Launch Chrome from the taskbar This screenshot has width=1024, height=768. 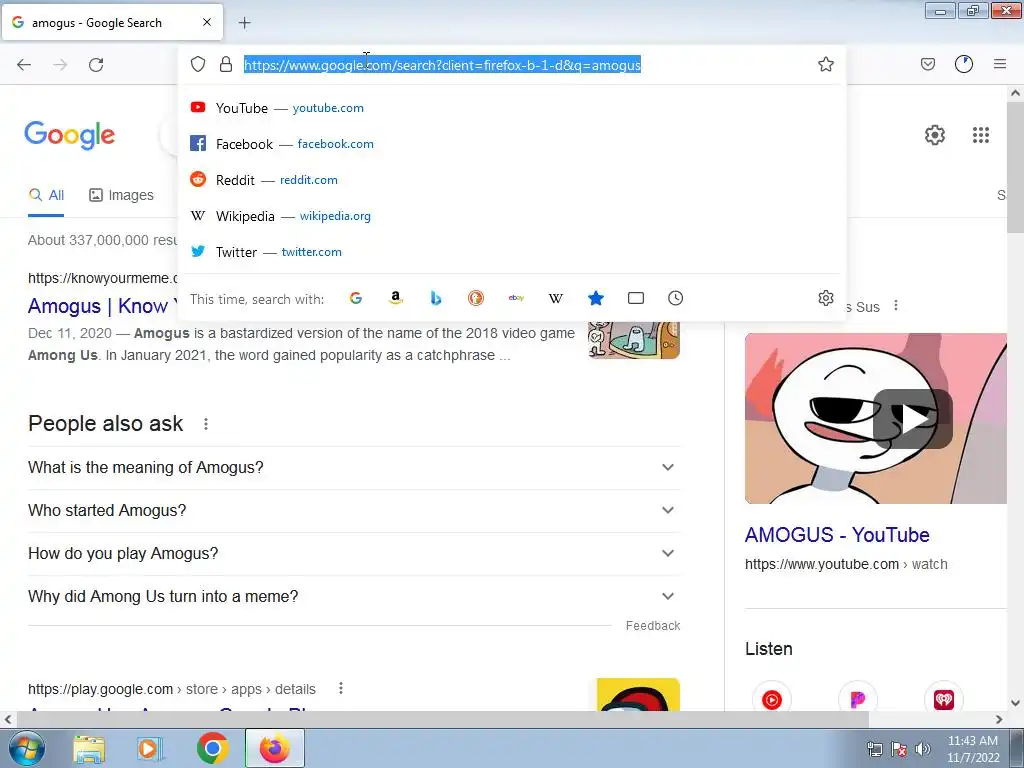212,749
